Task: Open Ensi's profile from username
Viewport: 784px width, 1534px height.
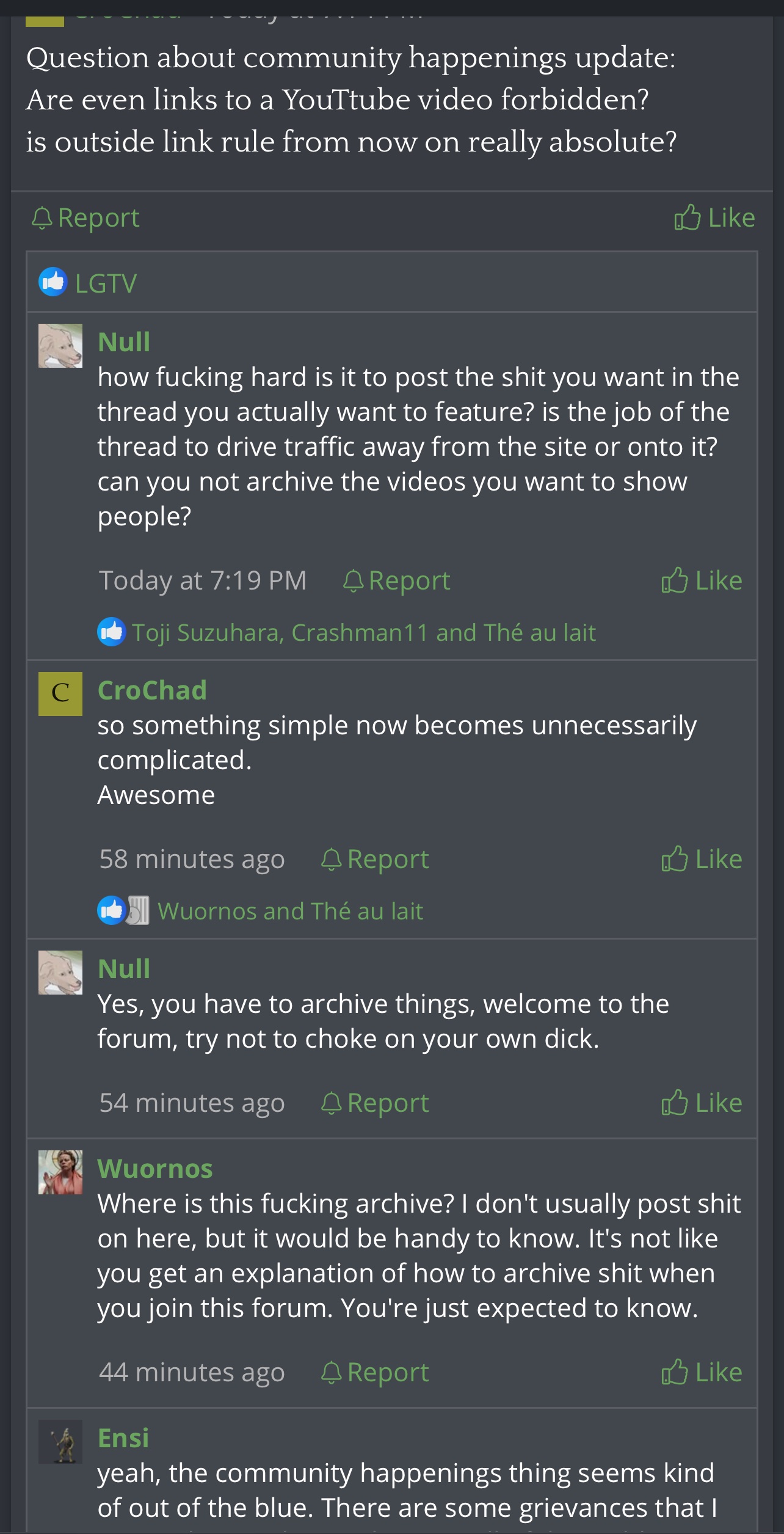Action: click(123, 1438)
